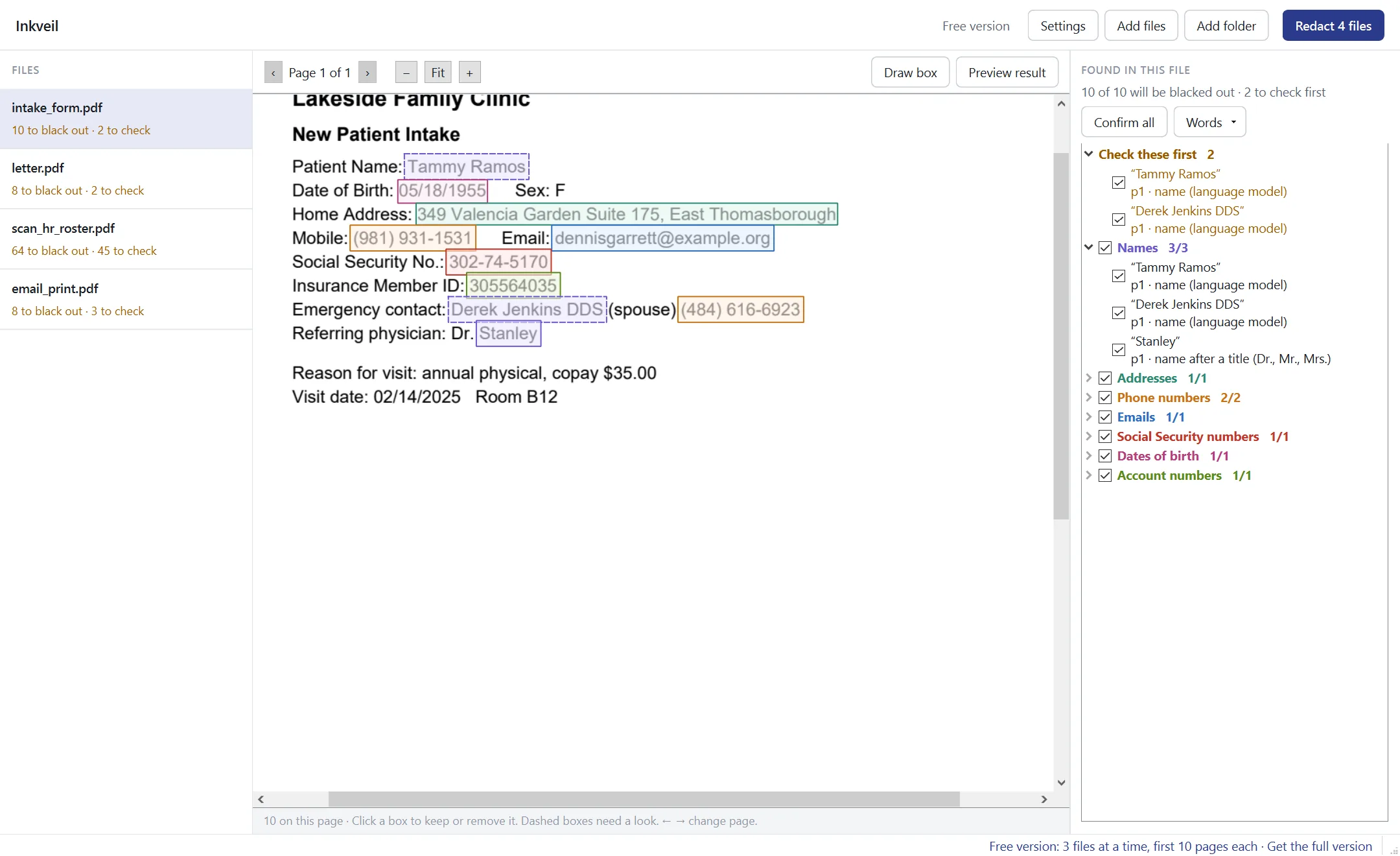Click the 305564035 member ID box
The height and width of the screenshot is (856, 1400).
point(513,285)
